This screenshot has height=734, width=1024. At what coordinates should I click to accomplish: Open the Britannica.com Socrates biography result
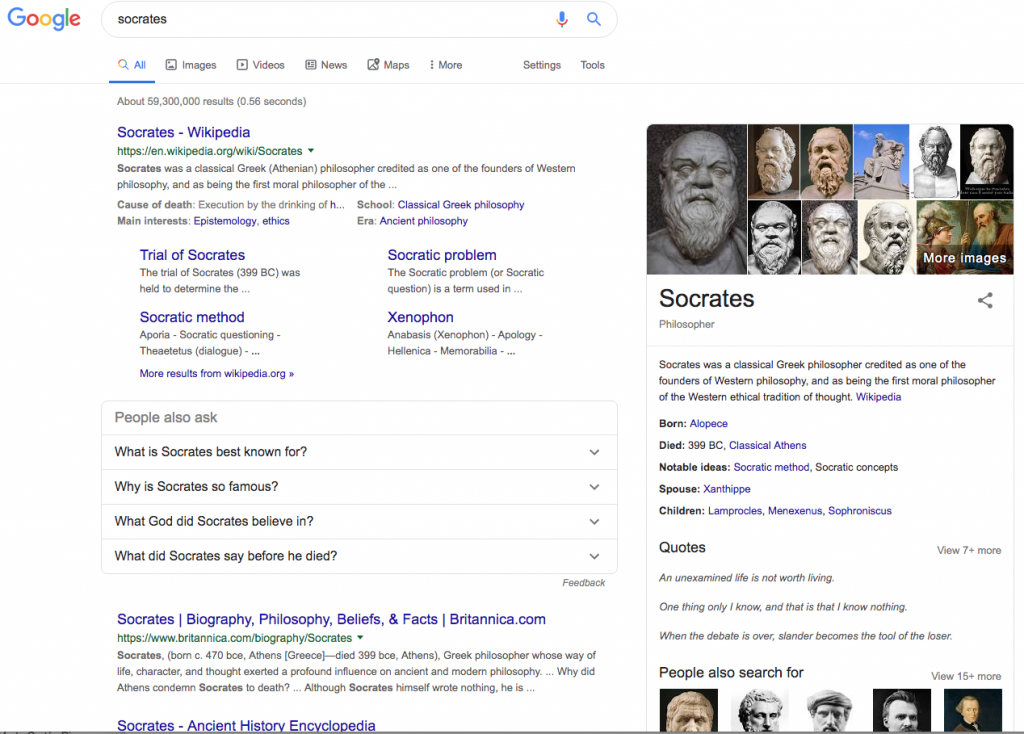331,619
